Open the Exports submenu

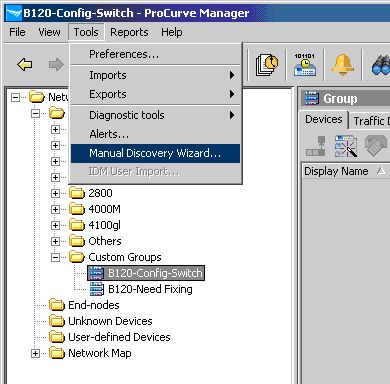point(155,94)
